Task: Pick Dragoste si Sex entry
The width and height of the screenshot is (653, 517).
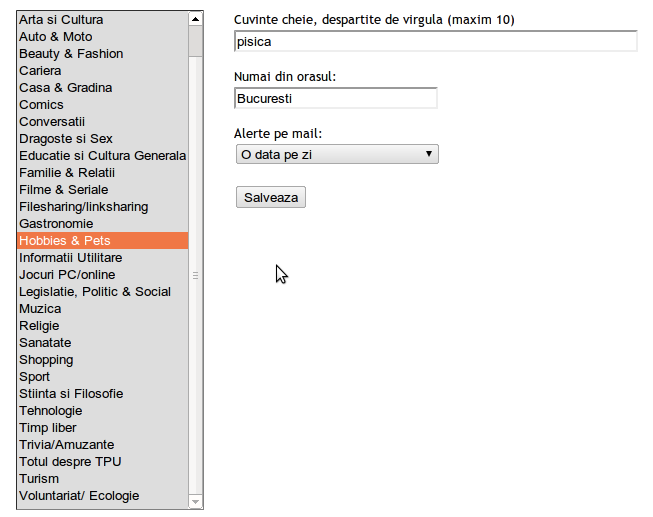Action: tap(102, 139)
